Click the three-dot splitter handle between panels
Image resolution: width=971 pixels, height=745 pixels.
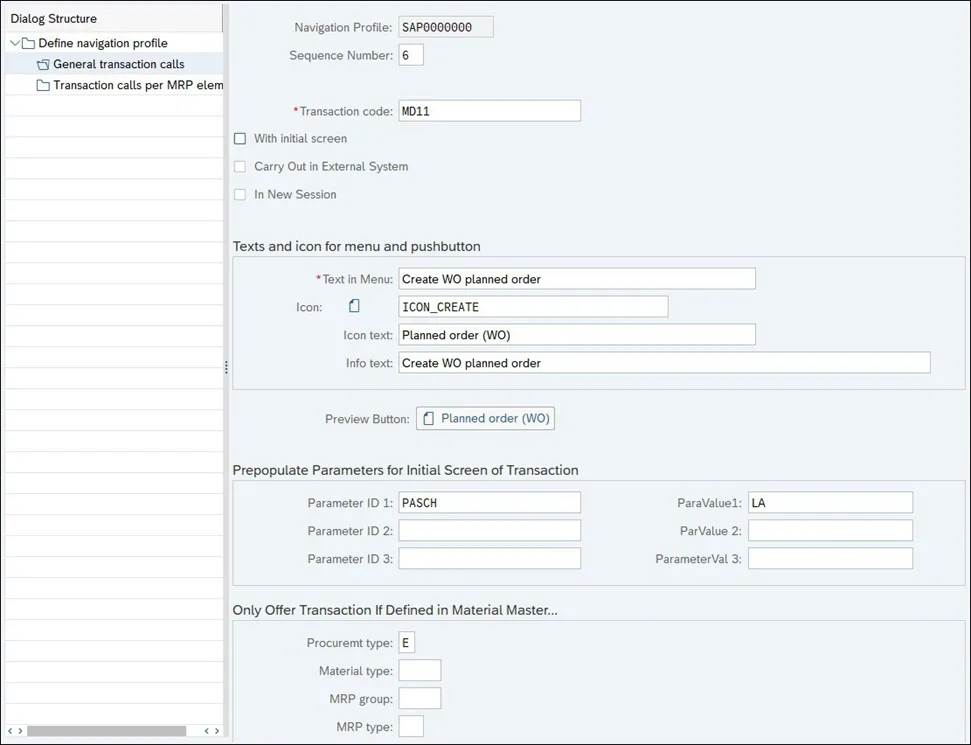227,368
